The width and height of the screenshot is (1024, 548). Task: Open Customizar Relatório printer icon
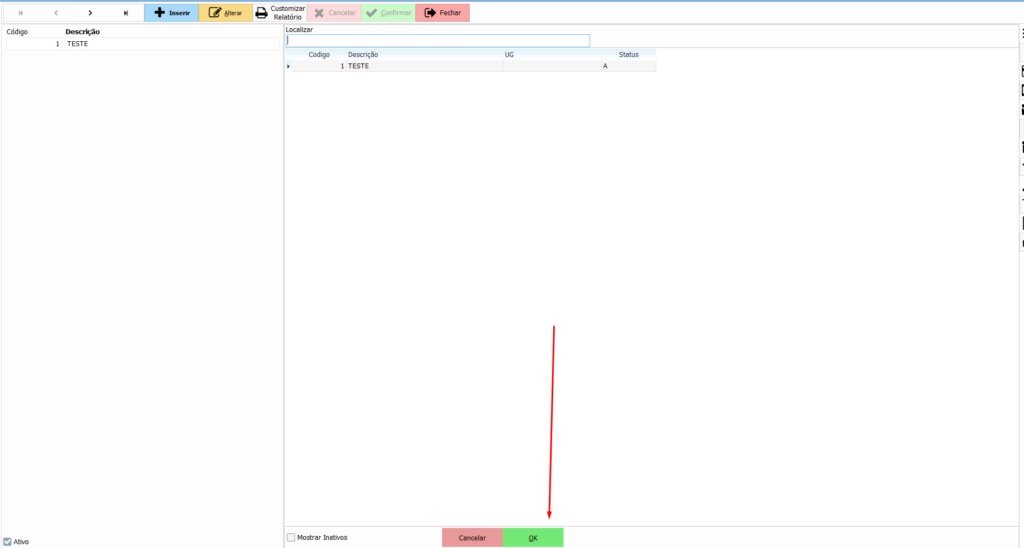[x=262, y=13]
